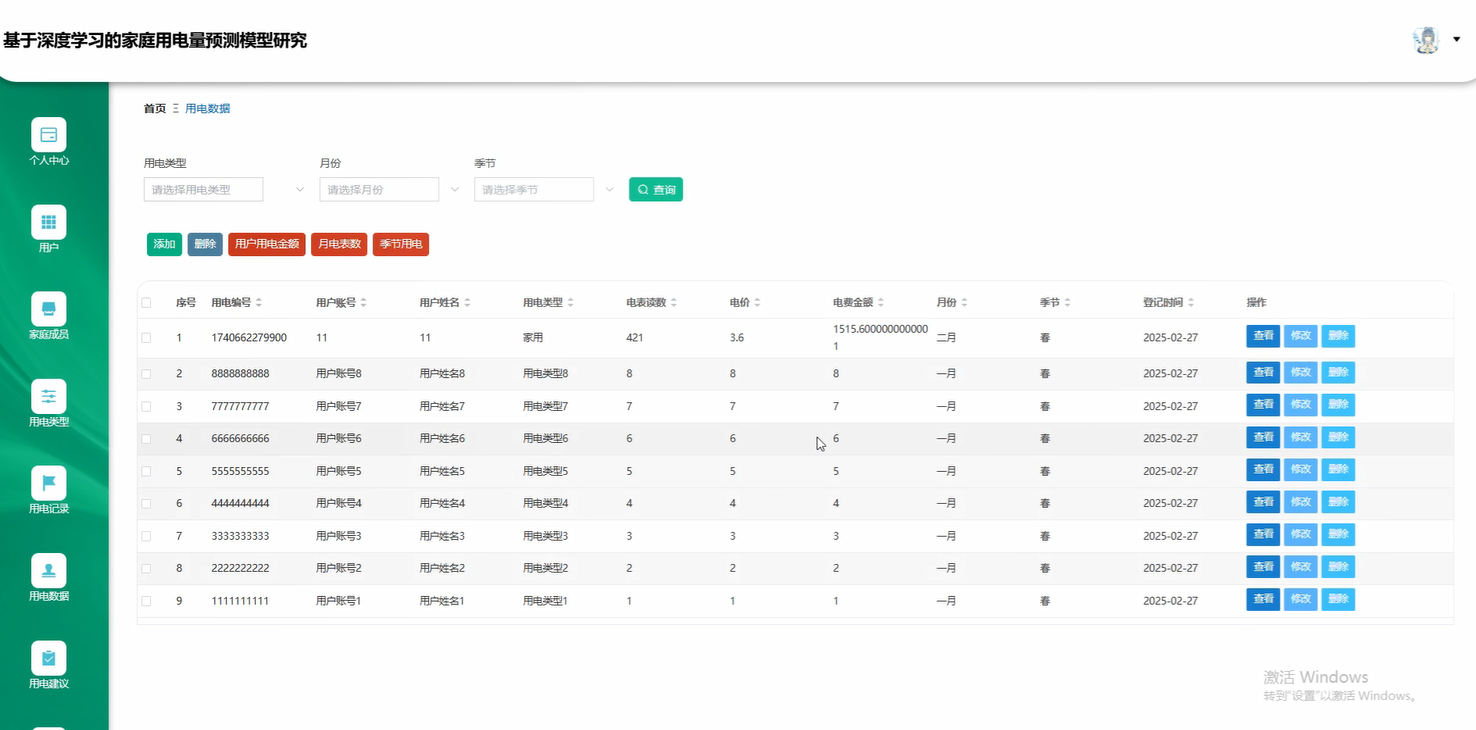Open 月电表数 chart button

coord(339,244)
